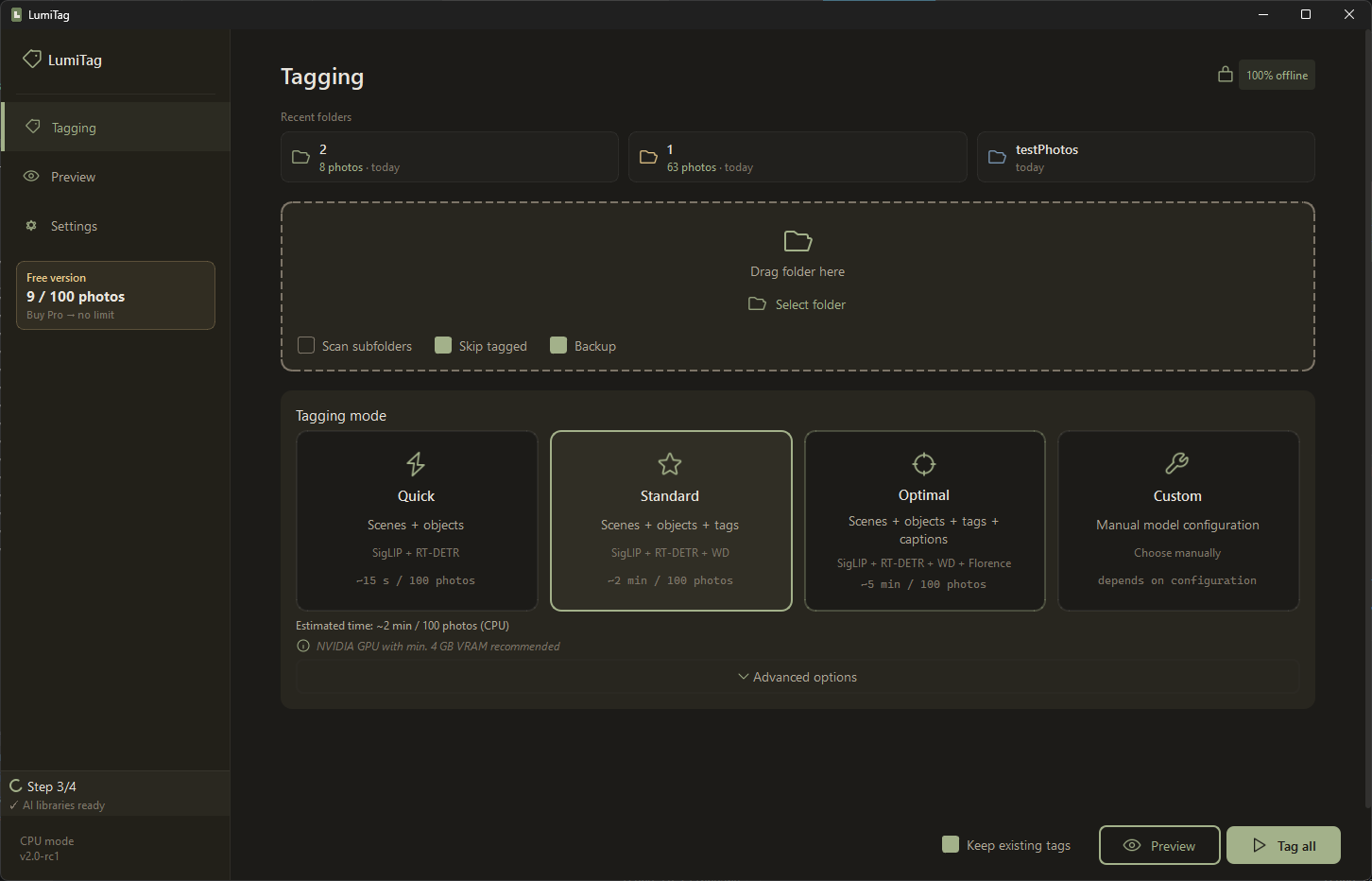Click the eye icon in bottom Preview button
This screenshot has height=881, width=1372.
point(1132,845)
